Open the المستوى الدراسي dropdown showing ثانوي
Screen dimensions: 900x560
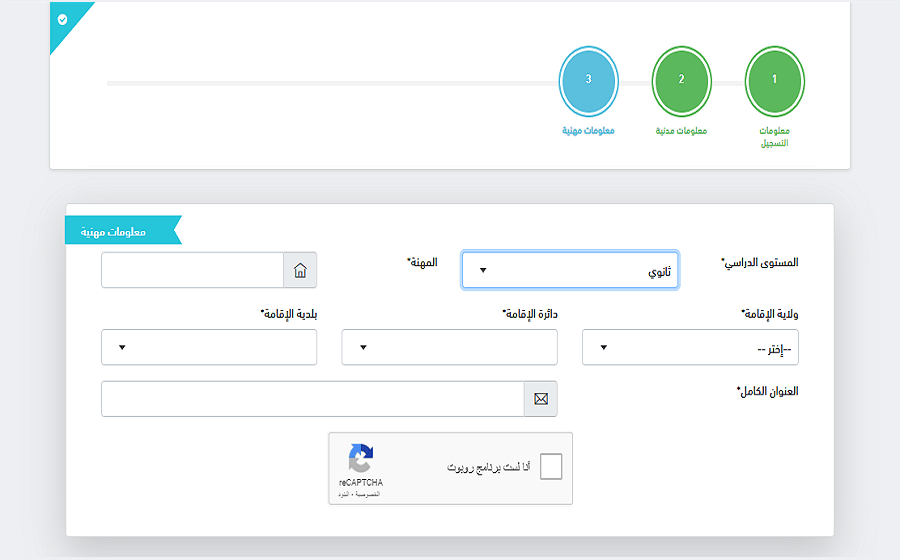pos(570,270)
